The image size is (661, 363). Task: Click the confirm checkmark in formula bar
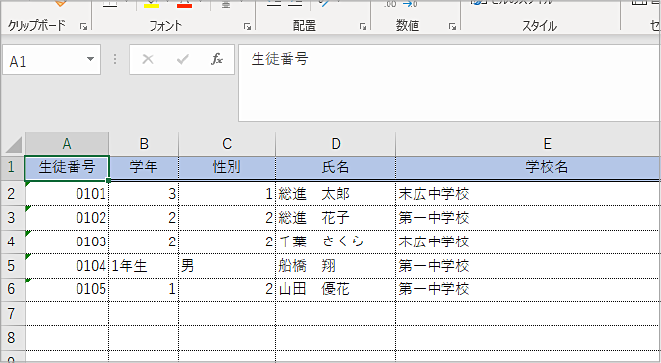183,59
